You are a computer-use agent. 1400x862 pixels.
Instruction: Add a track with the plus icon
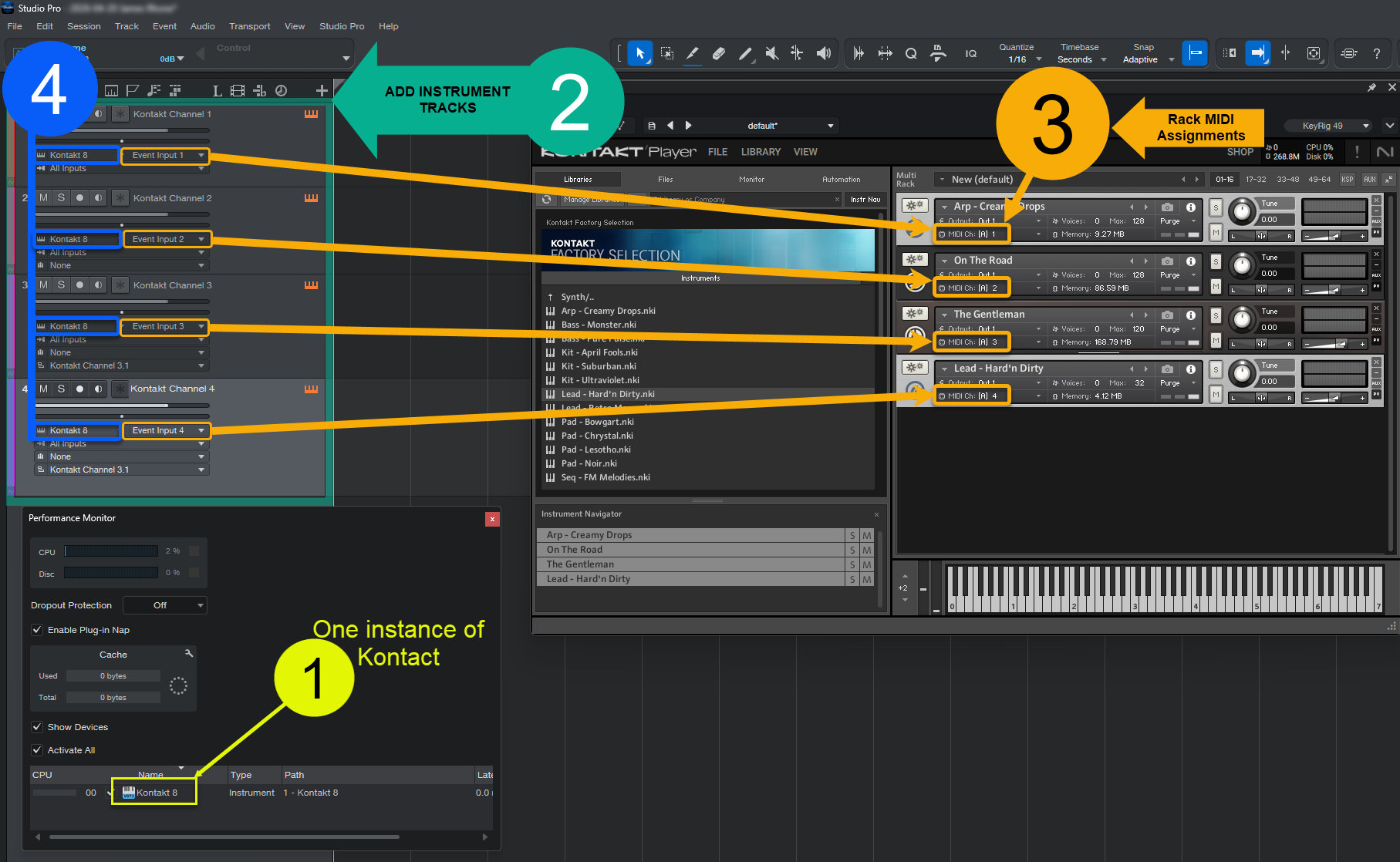click(x=322, y=91)
